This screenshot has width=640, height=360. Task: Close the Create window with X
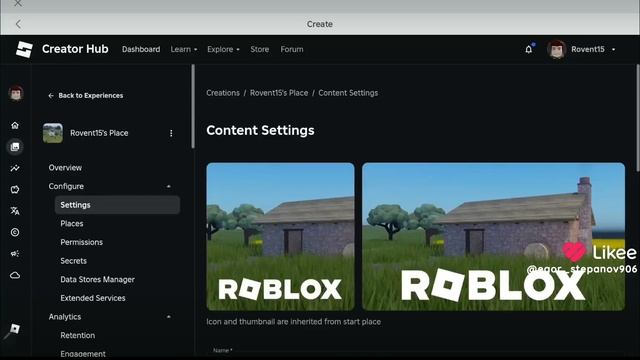(18, 3)
